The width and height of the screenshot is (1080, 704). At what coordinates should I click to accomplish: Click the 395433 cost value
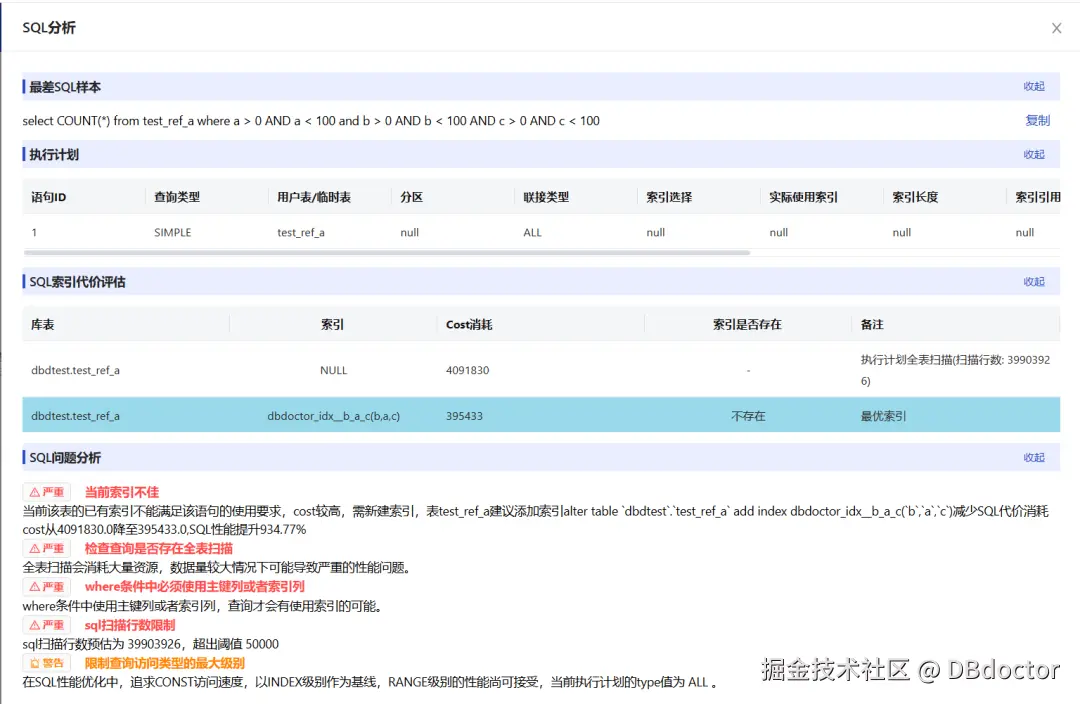[464, 416]
